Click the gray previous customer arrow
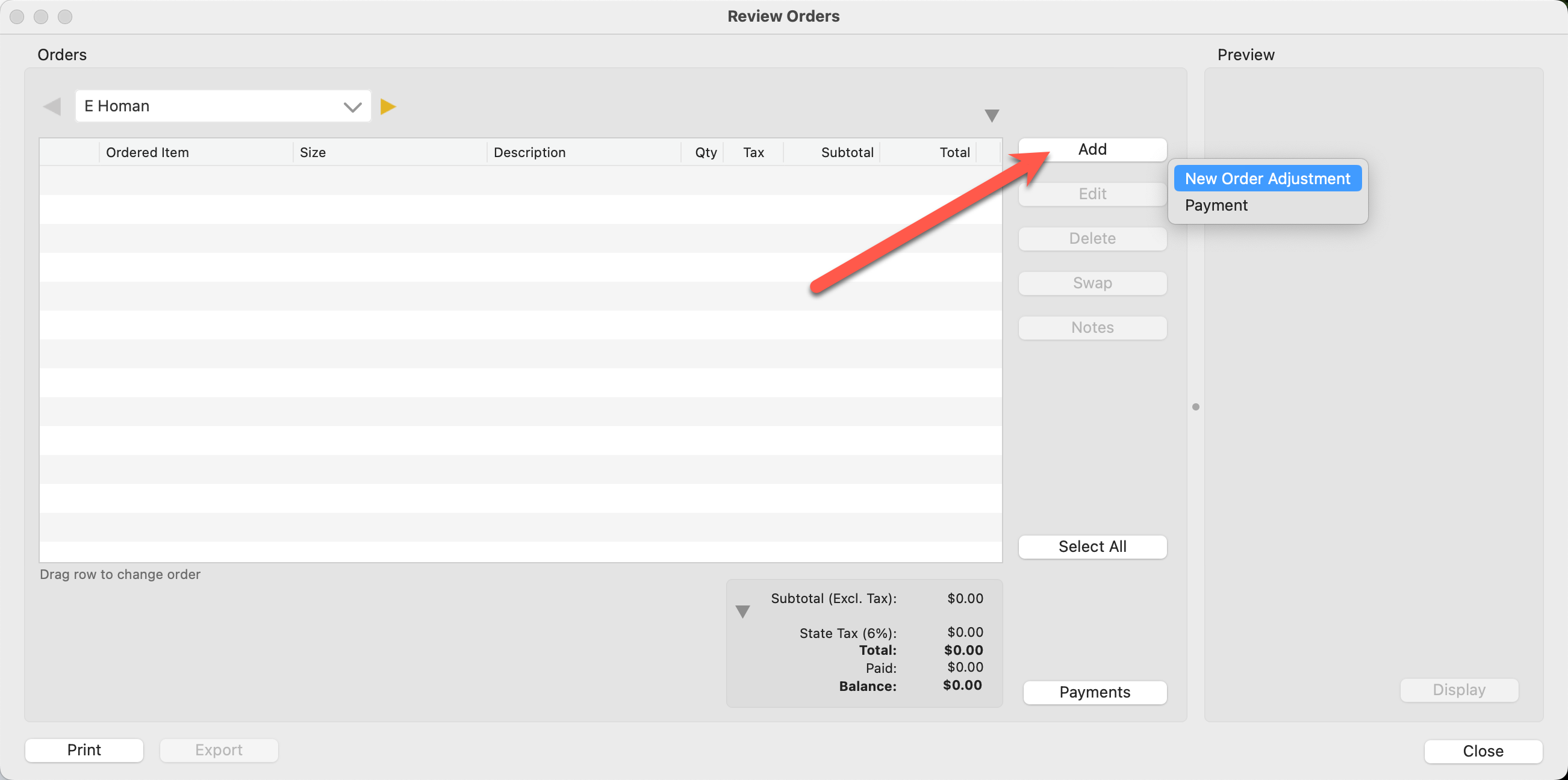This screenshot has width=1568, height=780. (x=52, y=107)
